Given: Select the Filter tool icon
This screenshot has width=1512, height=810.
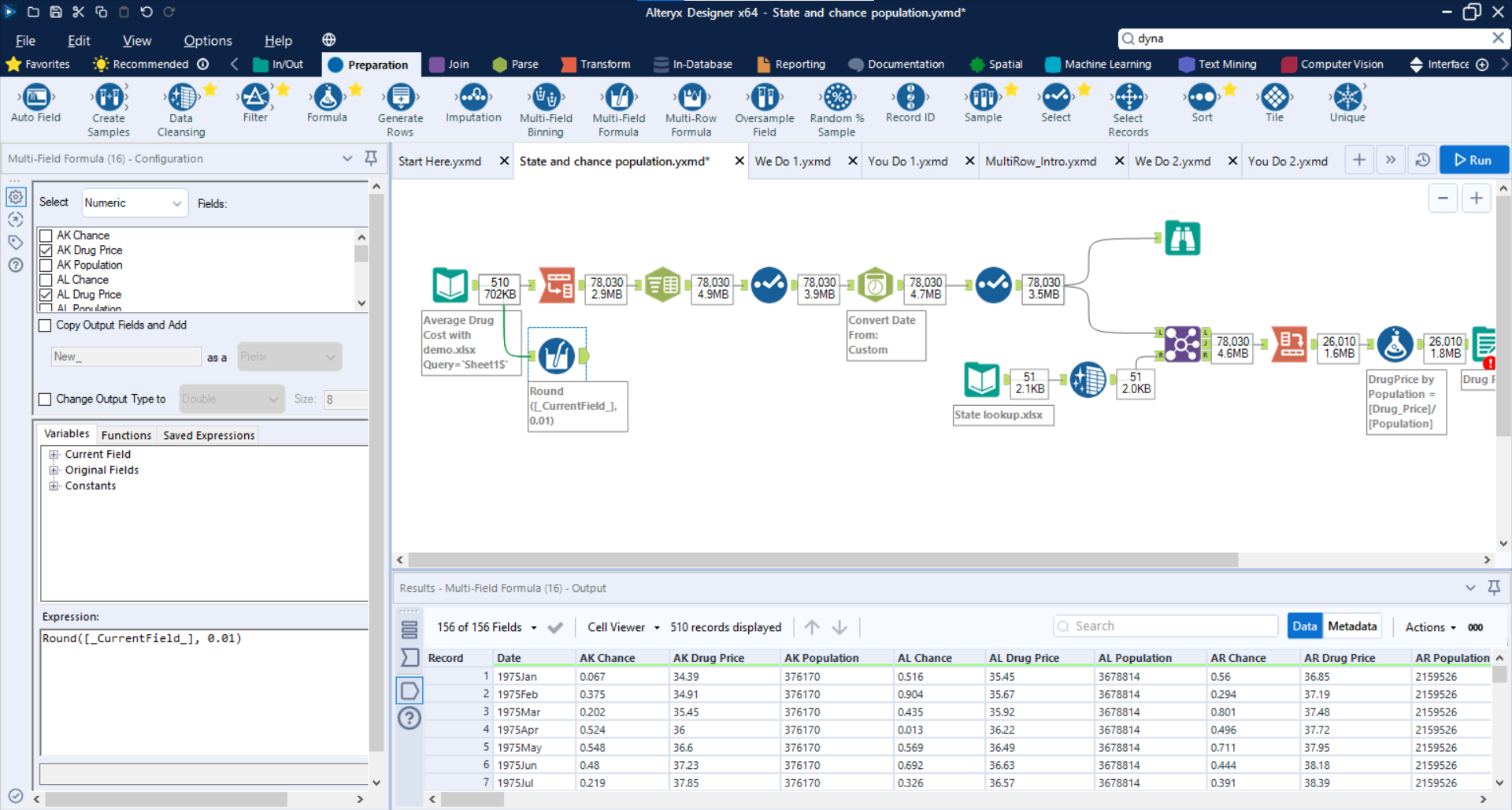Looking at the screenshot, I should pyautogui.click(x=254, y=98).
